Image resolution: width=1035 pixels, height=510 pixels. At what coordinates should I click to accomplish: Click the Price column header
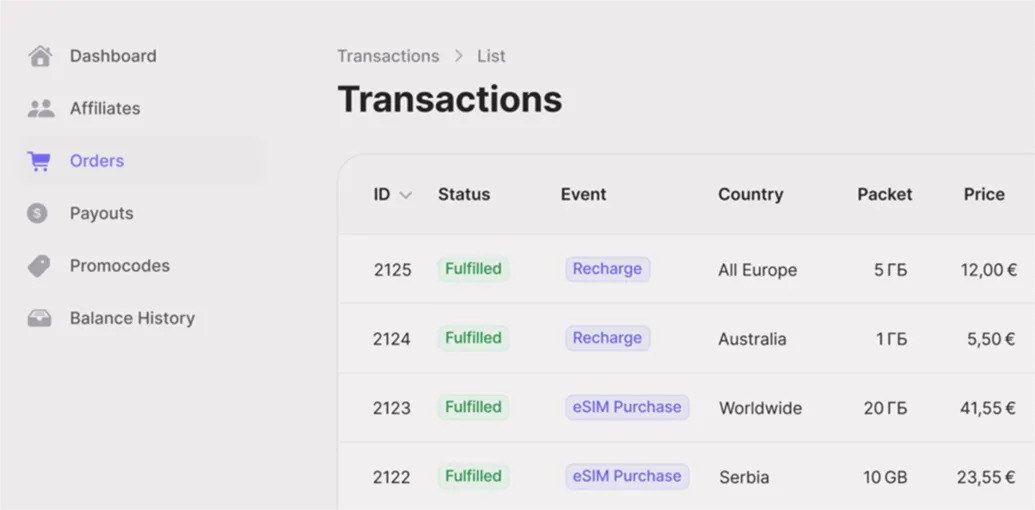(984, 194)
